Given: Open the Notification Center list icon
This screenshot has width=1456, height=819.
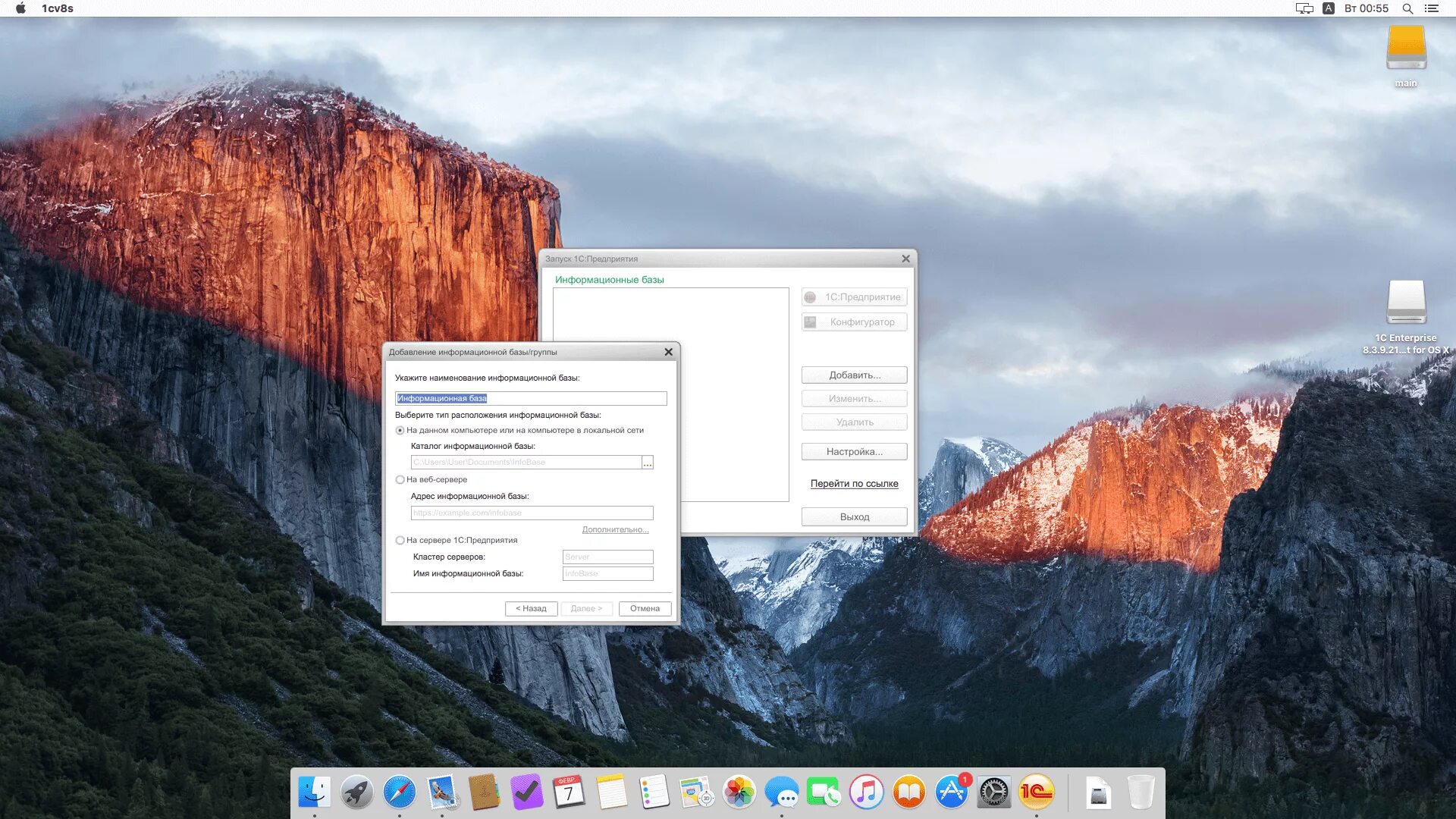Looking at the screenshot, I should point(1432,8).
